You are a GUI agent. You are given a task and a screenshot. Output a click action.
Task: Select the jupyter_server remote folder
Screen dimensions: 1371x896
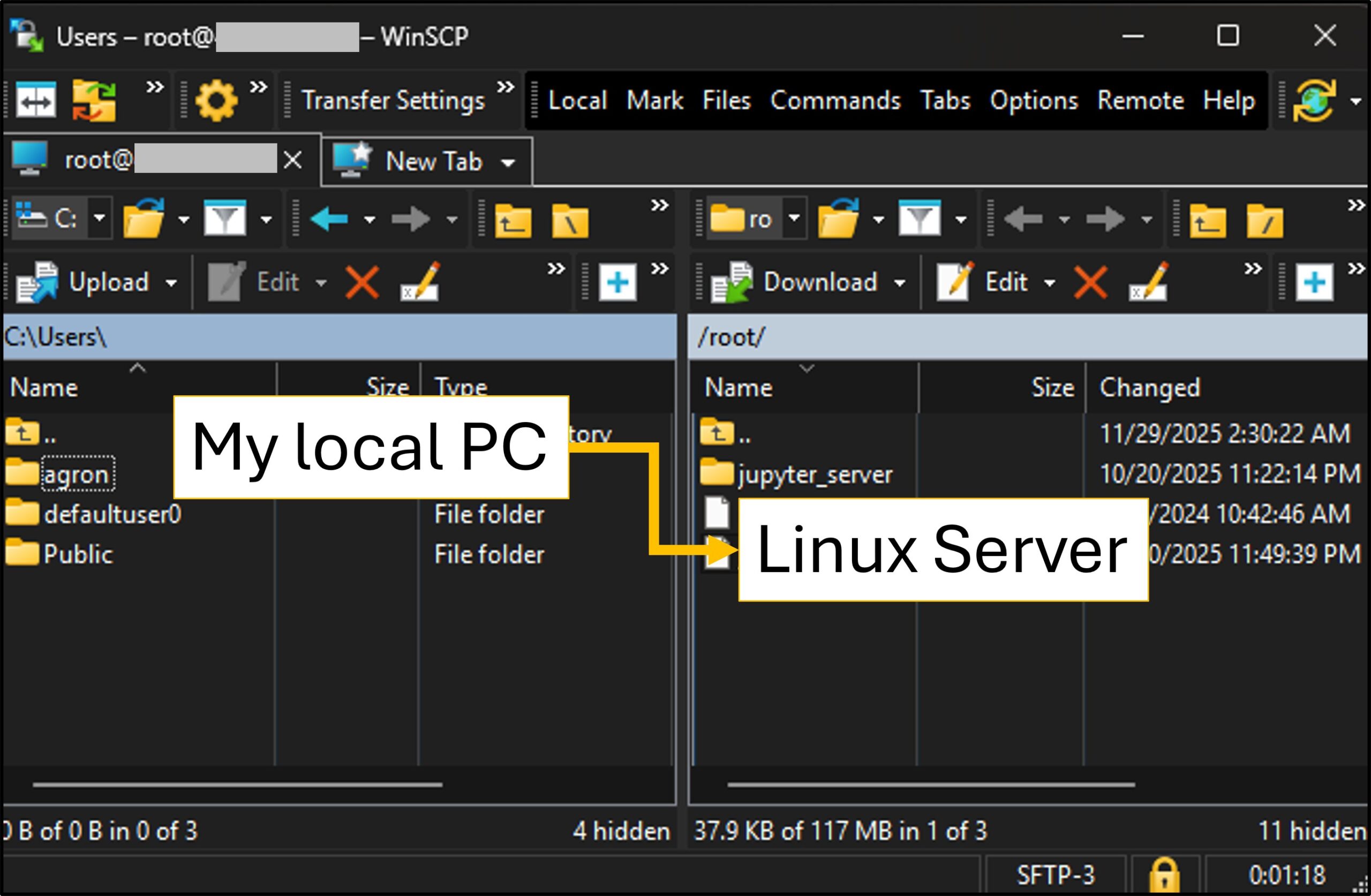pyautogui.click(x=814, y=475)
